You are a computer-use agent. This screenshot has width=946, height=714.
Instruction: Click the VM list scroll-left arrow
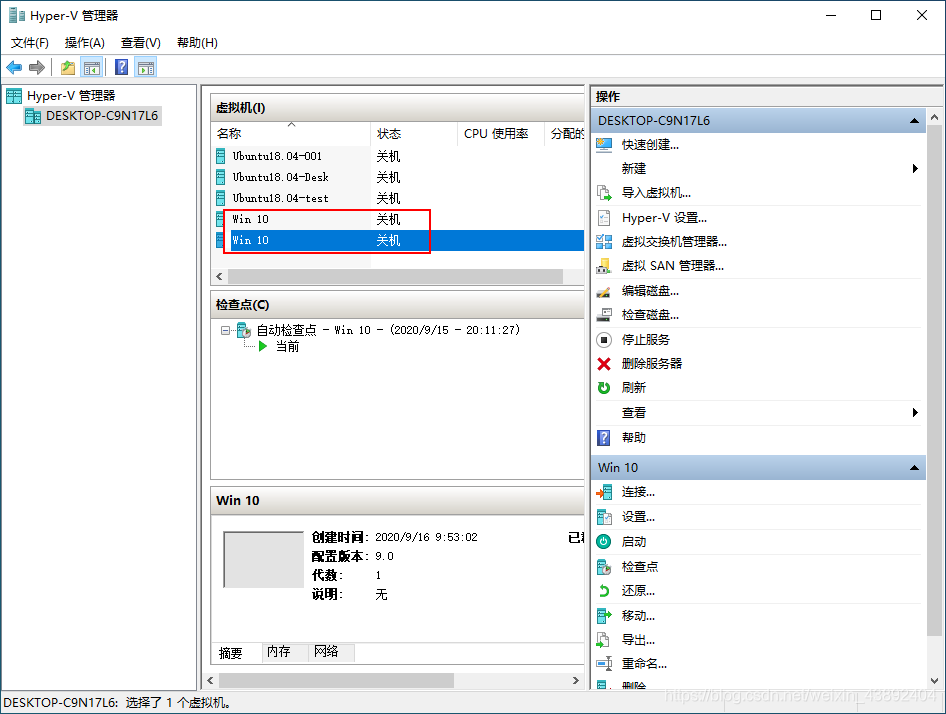pyautogui.click(x=219, y=276)
